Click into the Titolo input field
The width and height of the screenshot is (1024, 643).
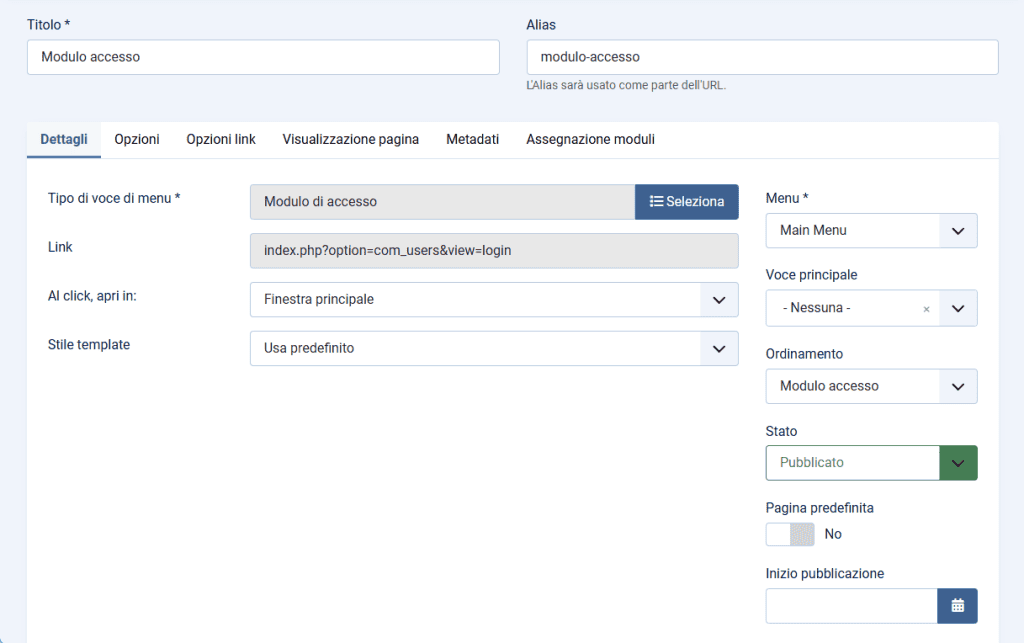(x=263, y=57)
